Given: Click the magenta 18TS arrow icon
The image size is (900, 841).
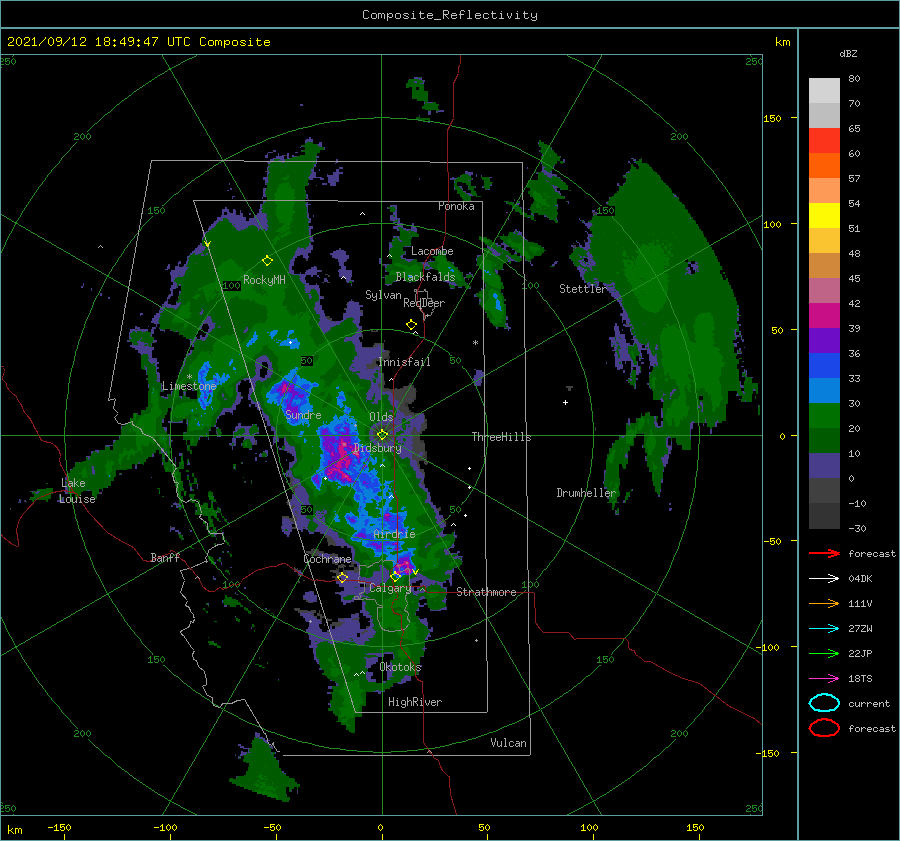Looking at the screenshot, I should click(x=824, y=679).
